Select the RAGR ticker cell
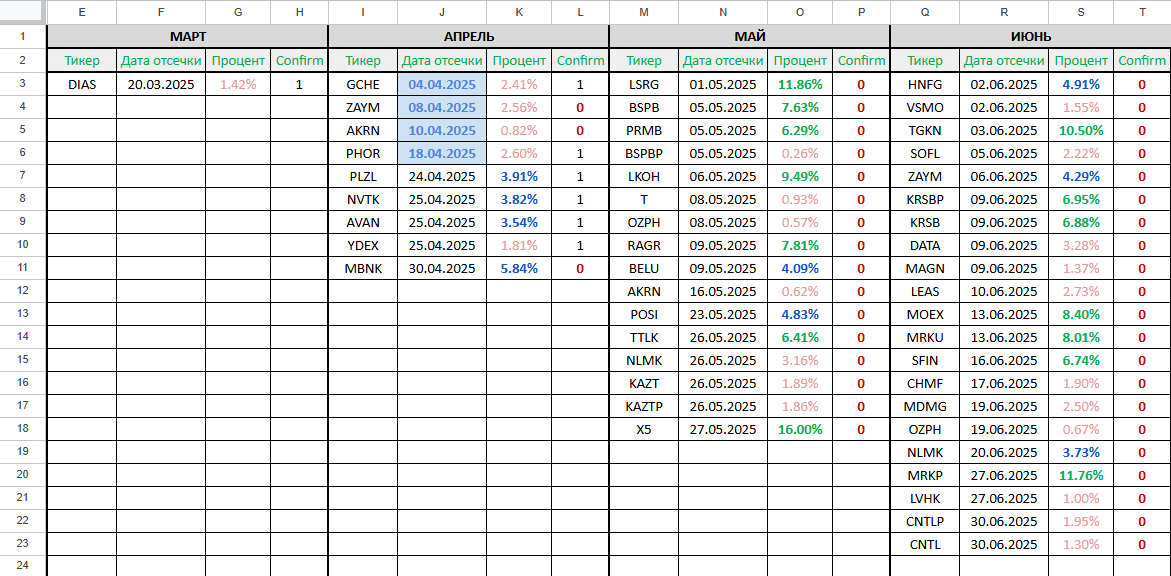Screen dimensions: 1171x576 [x=644, y=245]
